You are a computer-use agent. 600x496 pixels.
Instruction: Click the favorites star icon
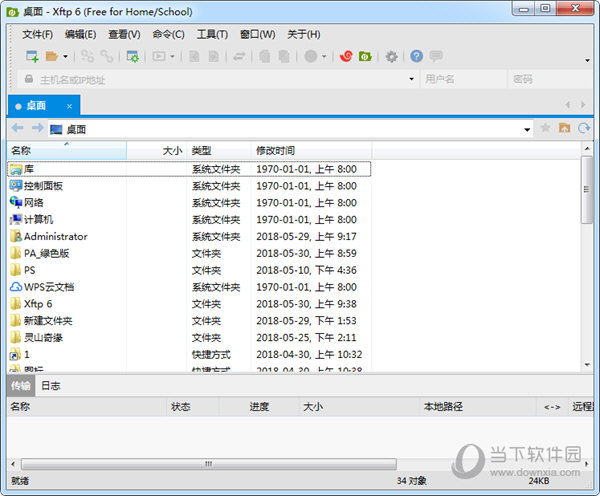click(545, 128)
